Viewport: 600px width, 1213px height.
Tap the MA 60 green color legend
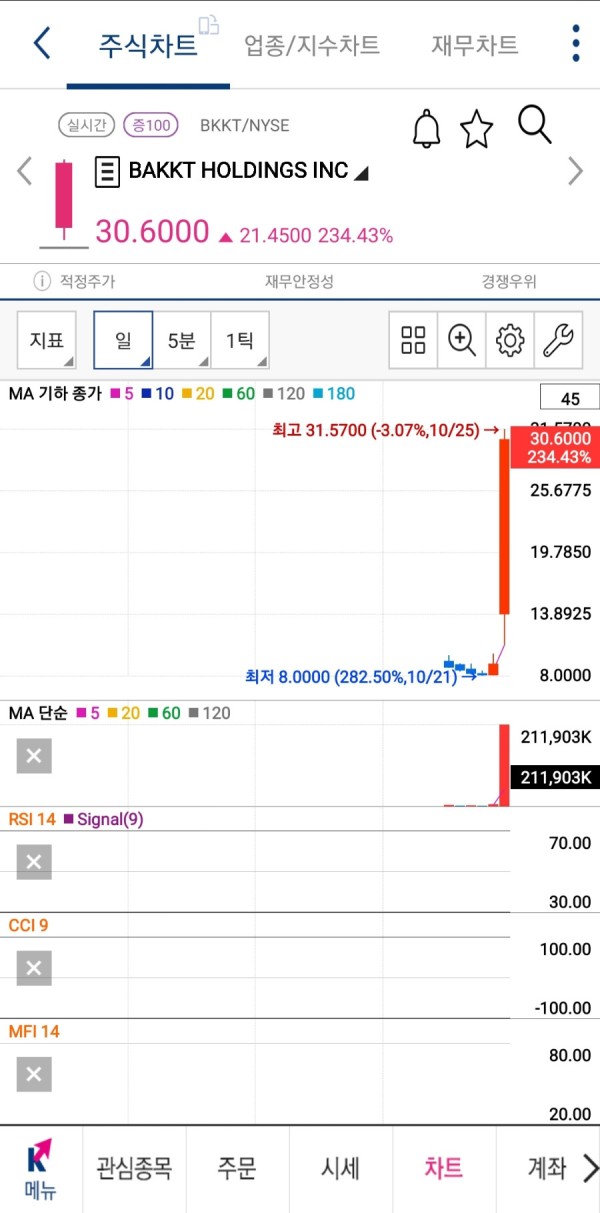238,394
